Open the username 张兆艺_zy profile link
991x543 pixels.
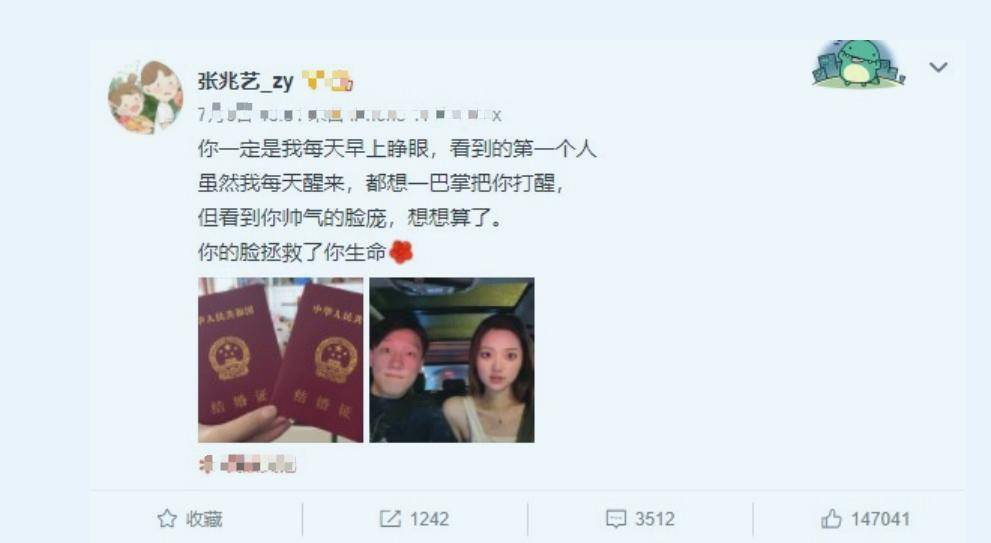pyautogui.click(x=245, y=81)
